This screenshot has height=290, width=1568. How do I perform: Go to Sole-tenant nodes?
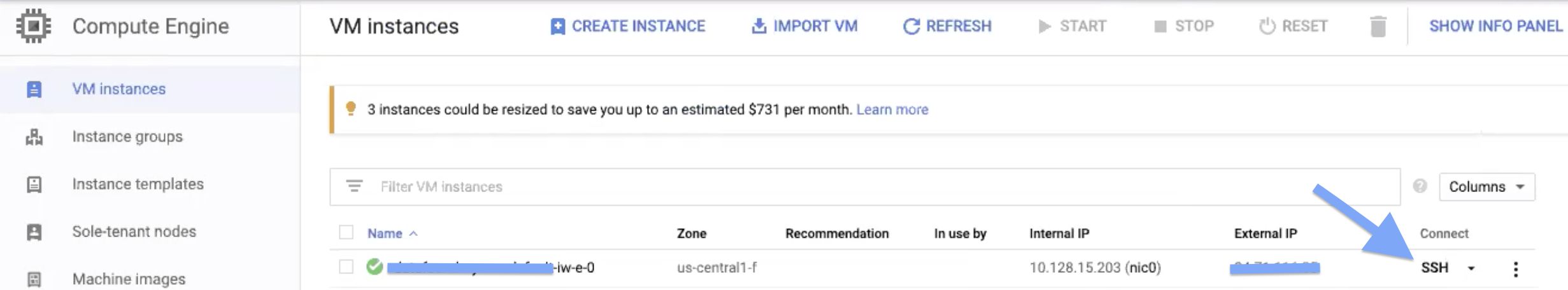[134, 231]
